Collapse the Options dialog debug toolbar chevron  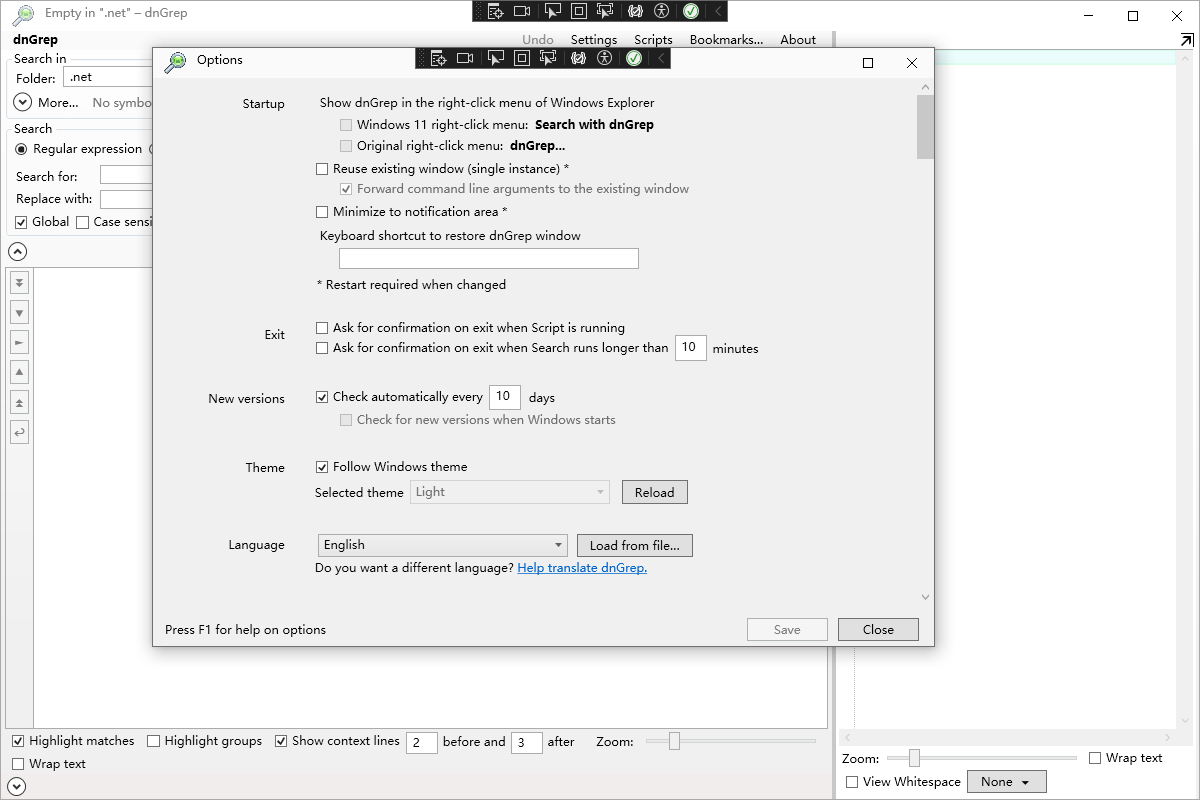(x=660, y=58)
